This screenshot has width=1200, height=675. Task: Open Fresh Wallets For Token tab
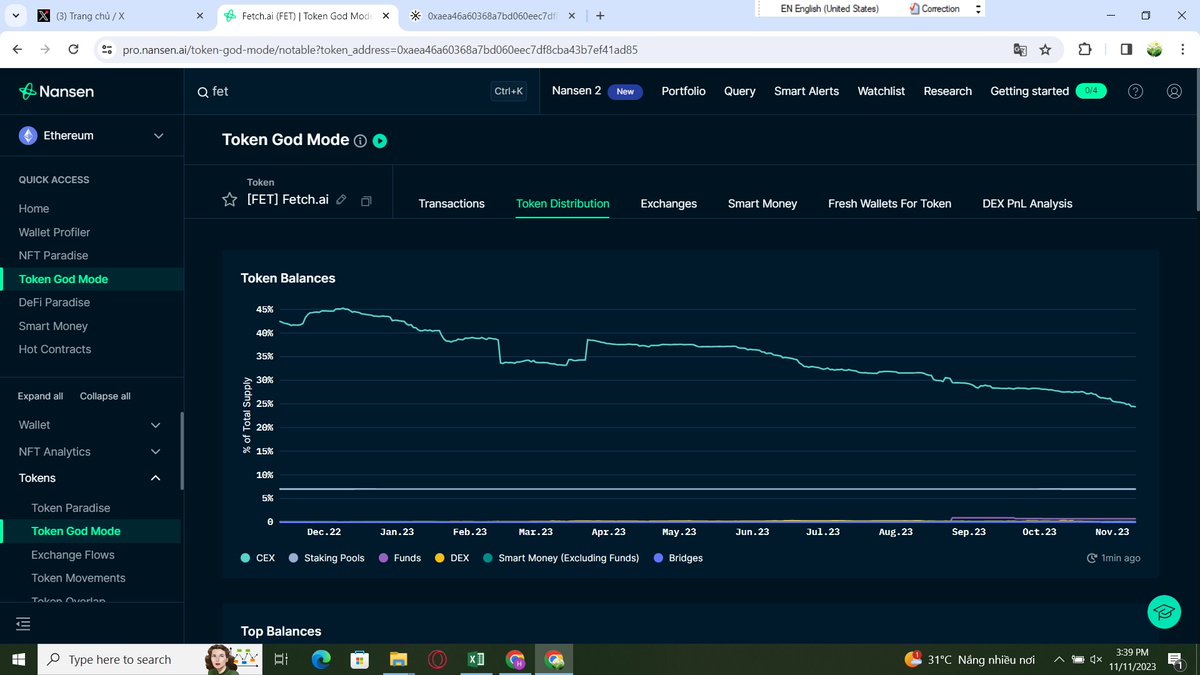tap(889, 203)
